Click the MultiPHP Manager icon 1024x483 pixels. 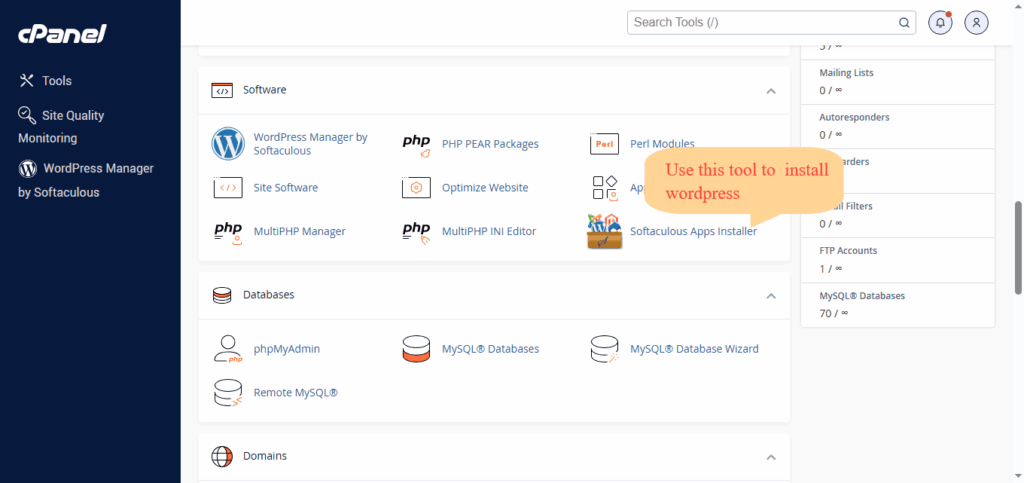point(228,232)
